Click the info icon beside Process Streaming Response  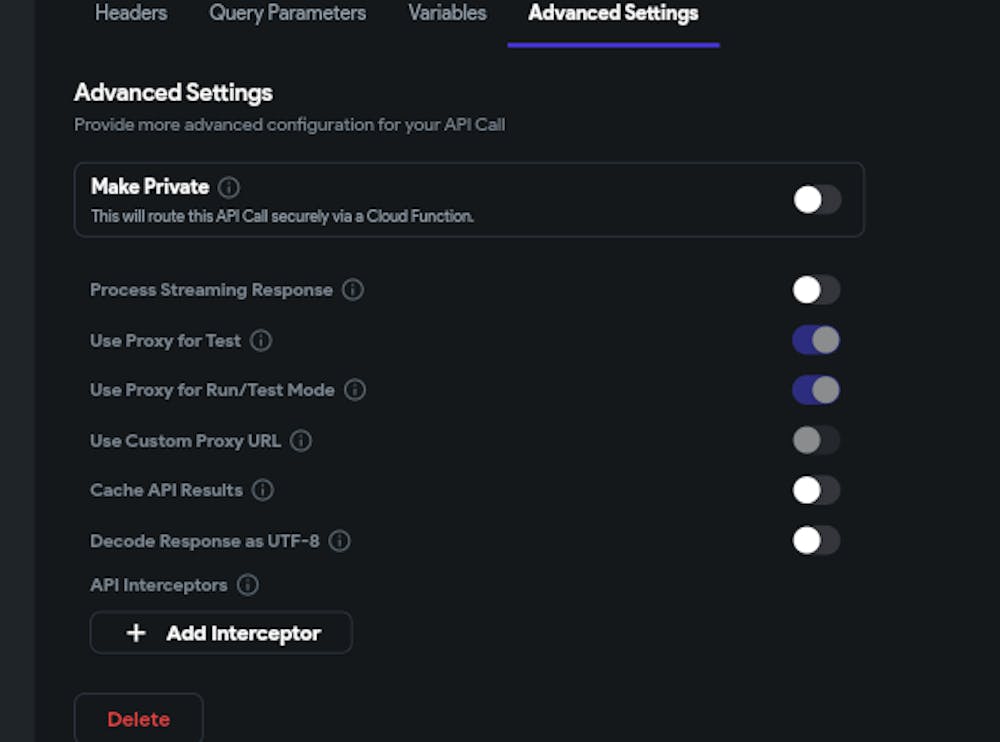351,290
